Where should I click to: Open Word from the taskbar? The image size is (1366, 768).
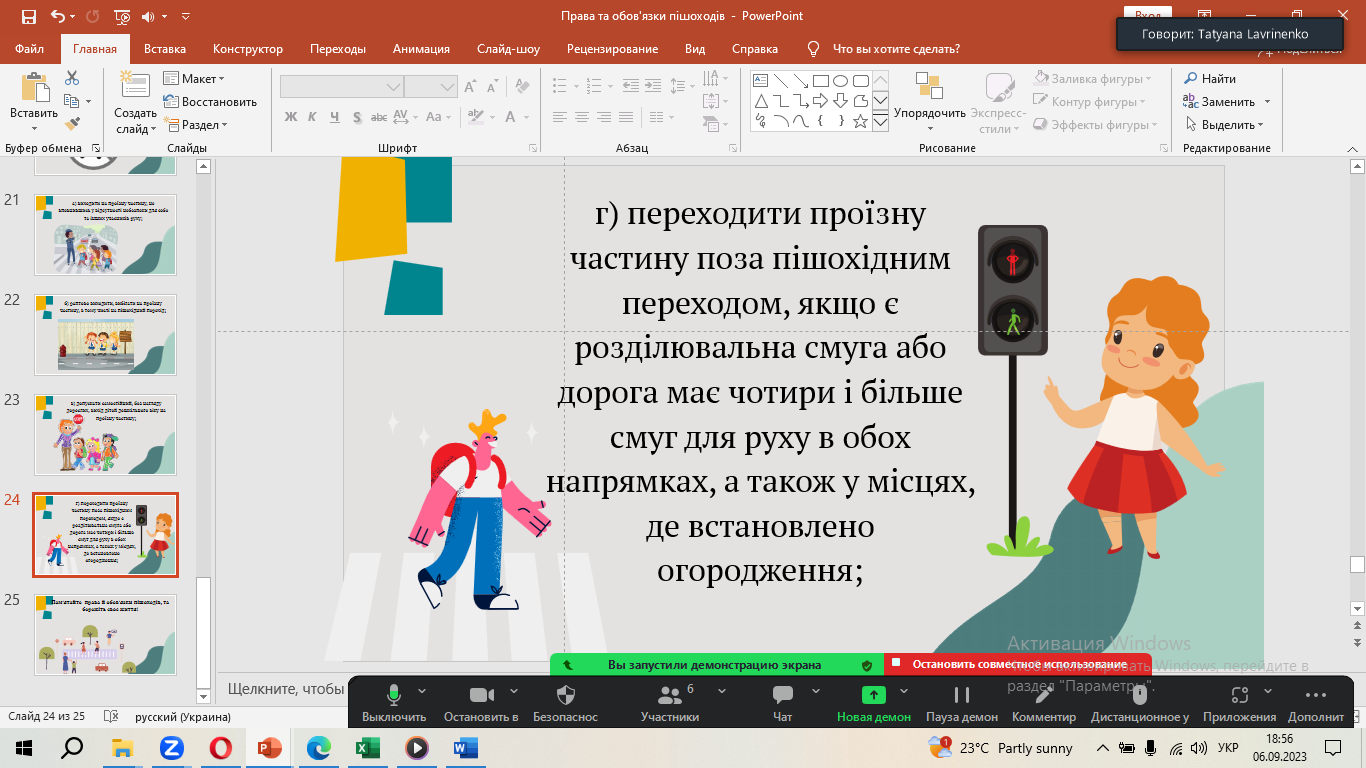pos(465,747)
